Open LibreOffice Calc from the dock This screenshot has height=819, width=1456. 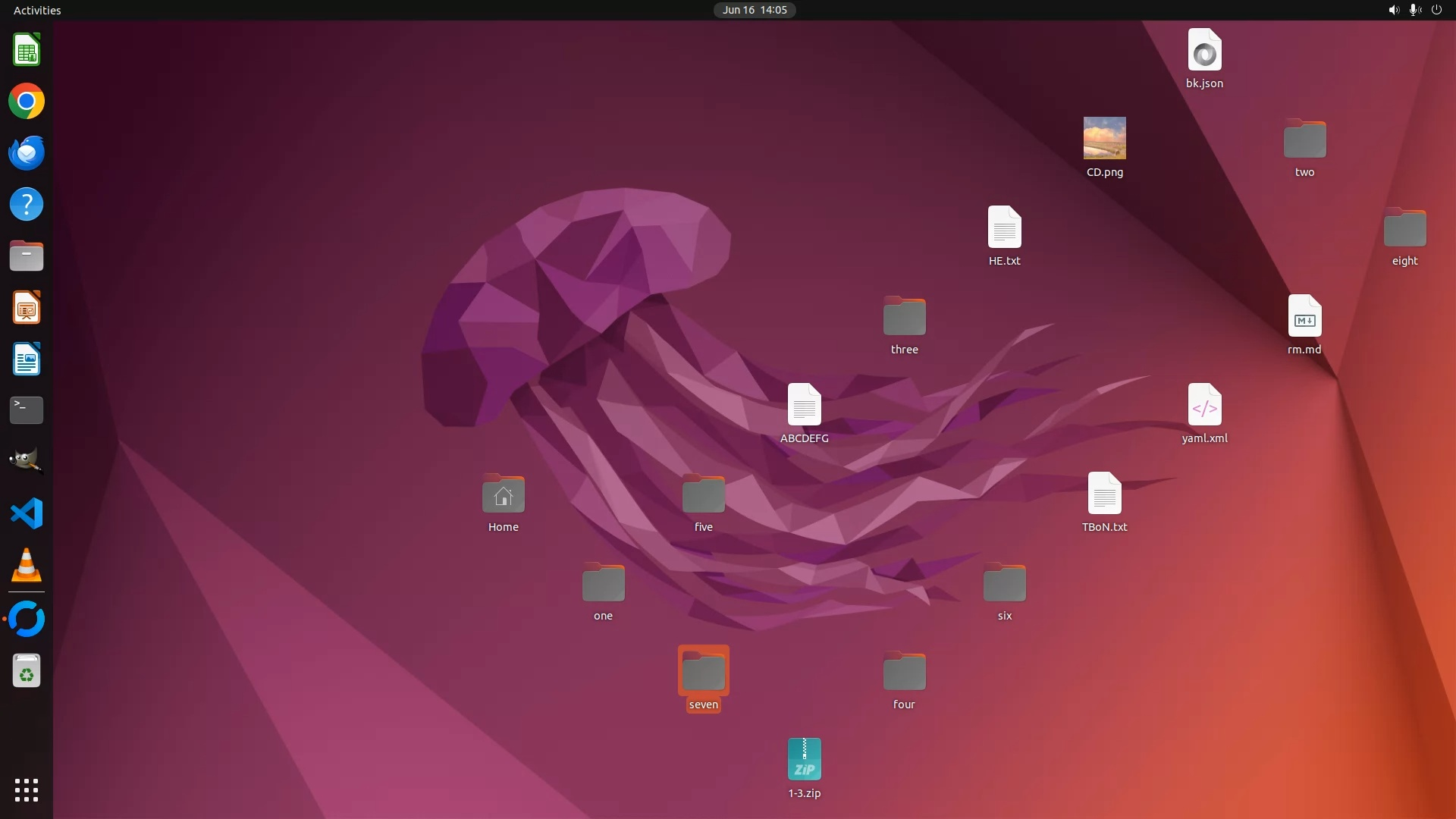tap(27, 50)
